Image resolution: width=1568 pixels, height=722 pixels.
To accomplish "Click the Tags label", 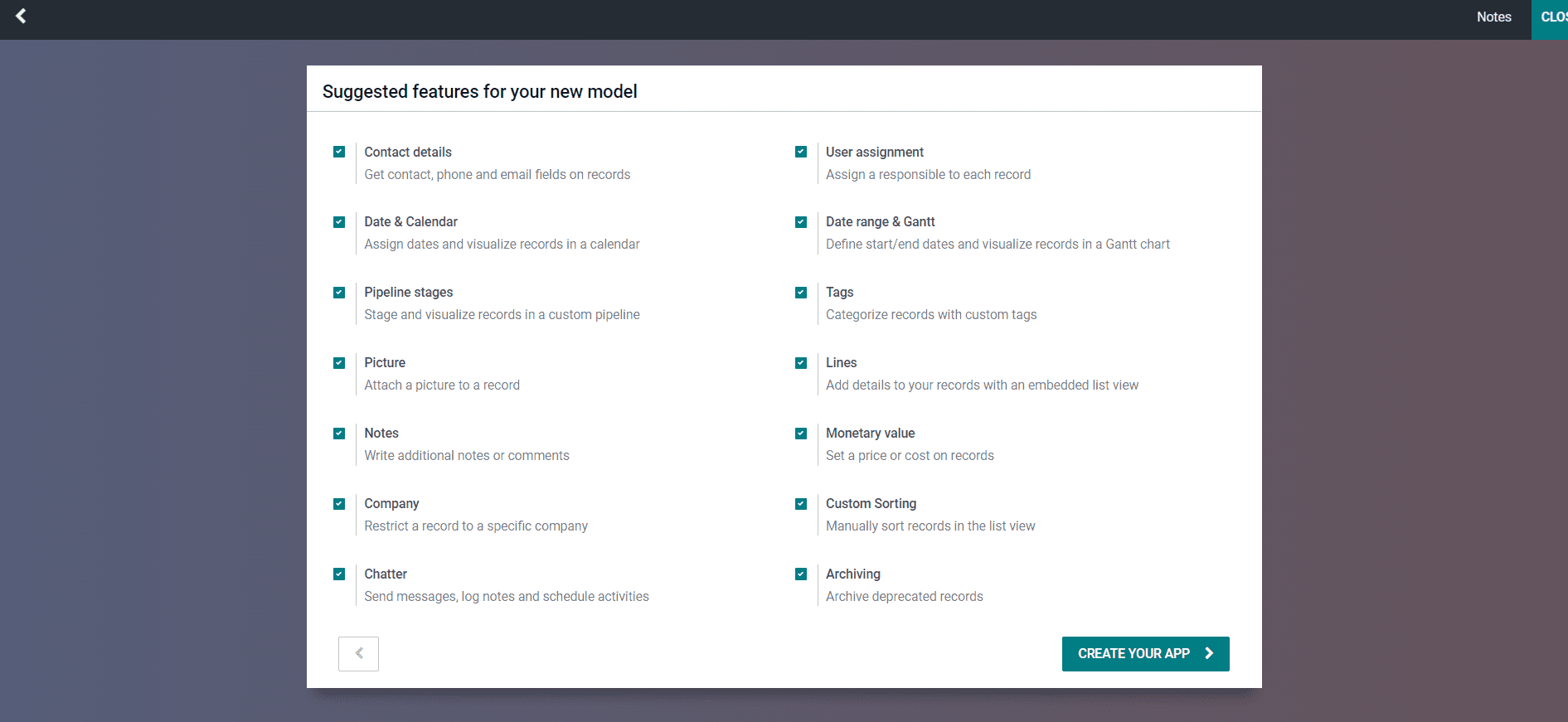I will click(840, 292).
